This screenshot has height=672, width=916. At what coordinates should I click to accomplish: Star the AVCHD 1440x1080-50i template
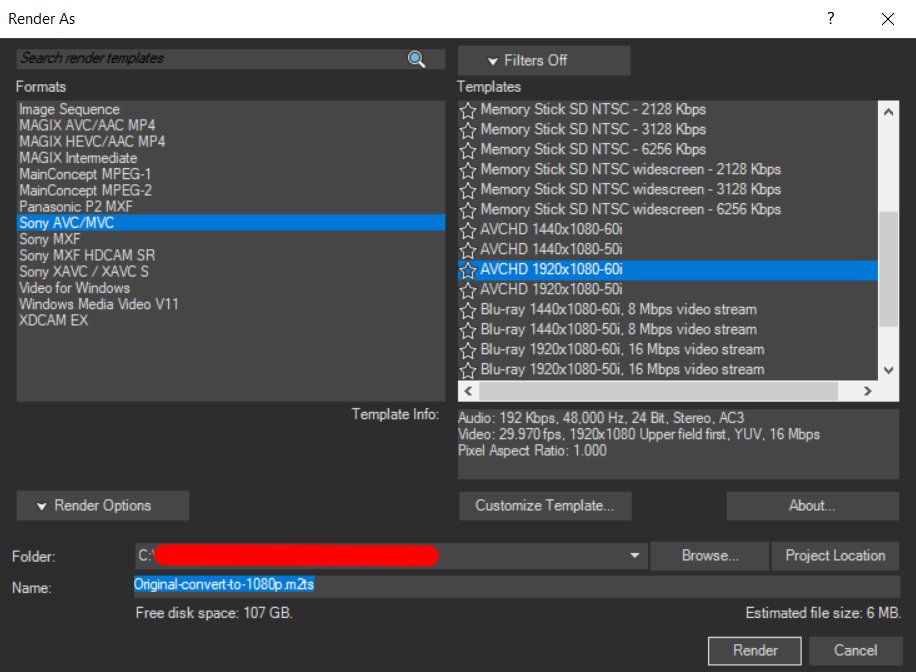[x=467, y=250]
